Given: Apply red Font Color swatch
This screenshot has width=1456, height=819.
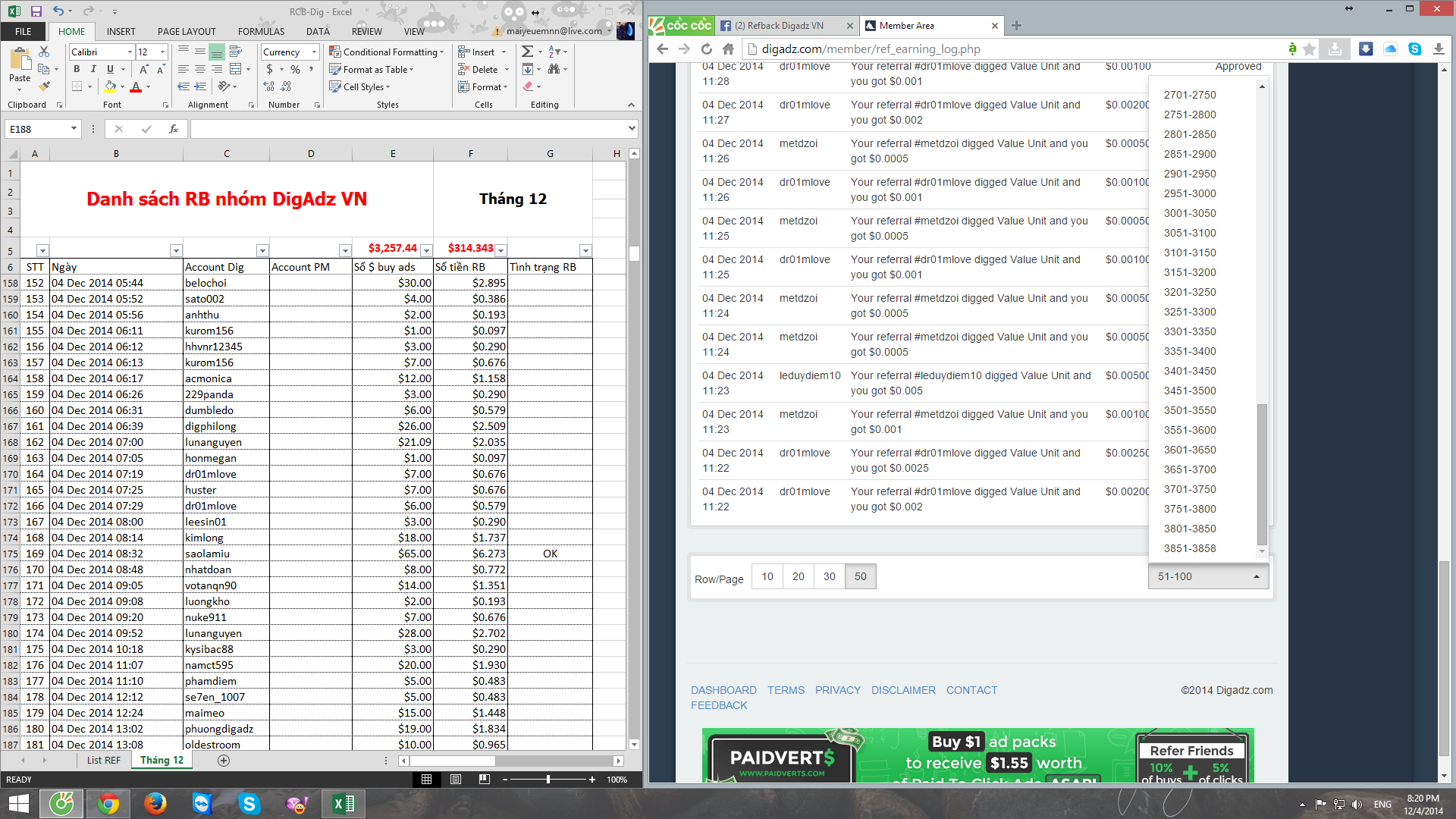Looking at the screenshot, I should pos(136,86).
